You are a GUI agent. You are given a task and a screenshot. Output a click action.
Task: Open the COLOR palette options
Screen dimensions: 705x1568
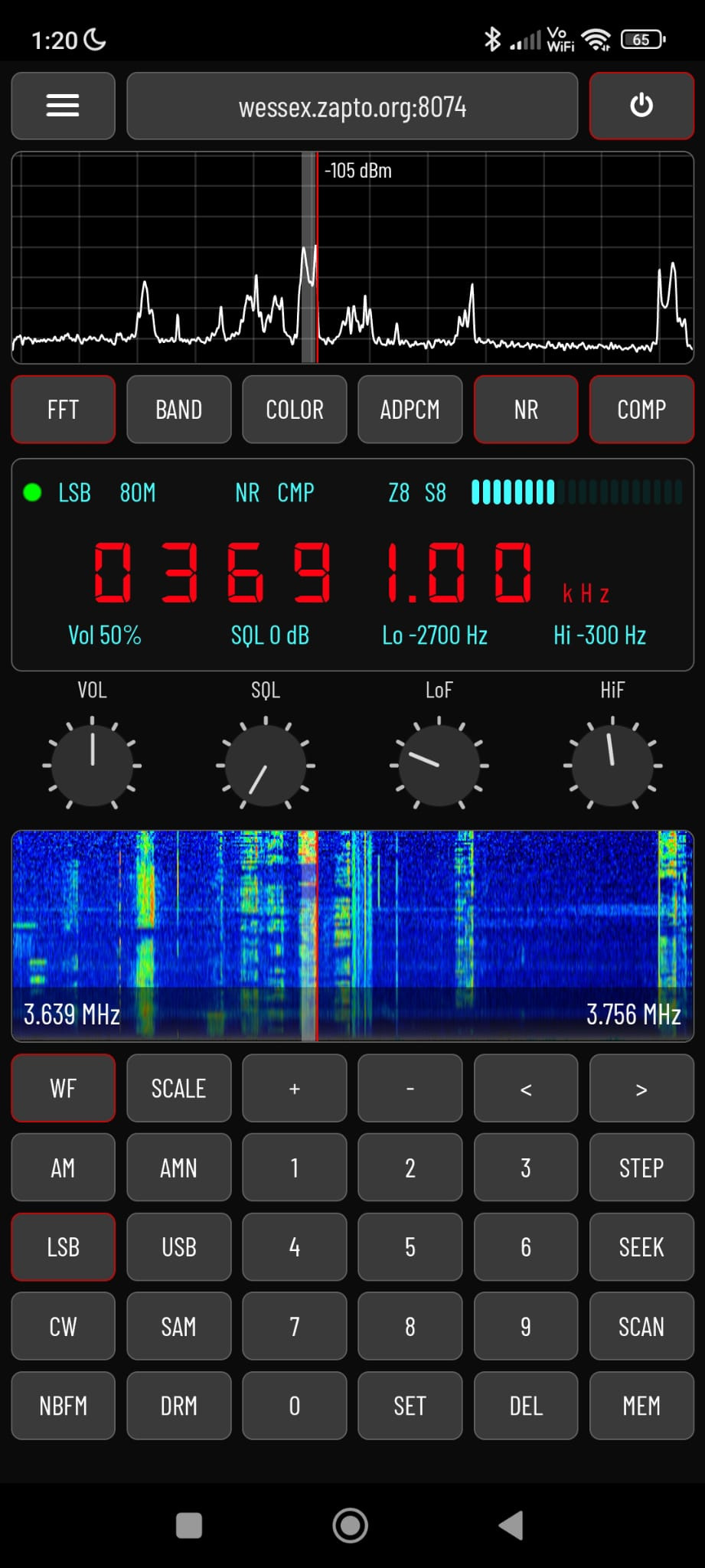coord(294,410)
